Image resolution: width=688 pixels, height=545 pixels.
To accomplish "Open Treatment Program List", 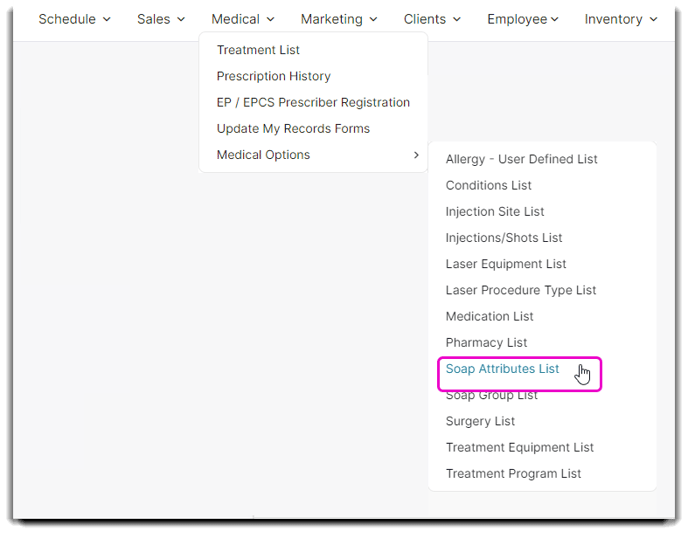I will [513, 473].
